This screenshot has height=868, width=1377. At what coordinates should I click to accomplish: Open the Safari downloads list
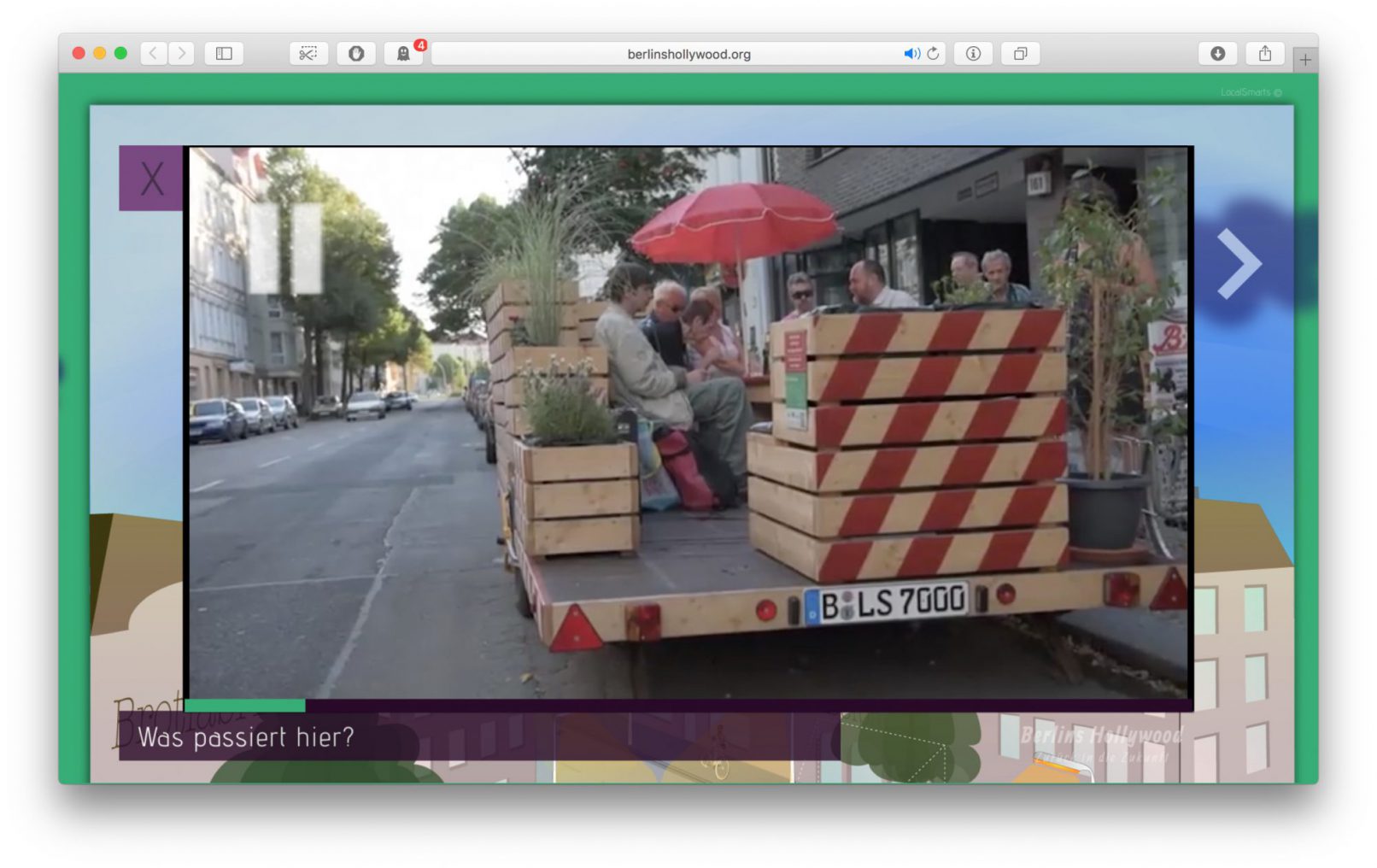(x=1217, y=54)
